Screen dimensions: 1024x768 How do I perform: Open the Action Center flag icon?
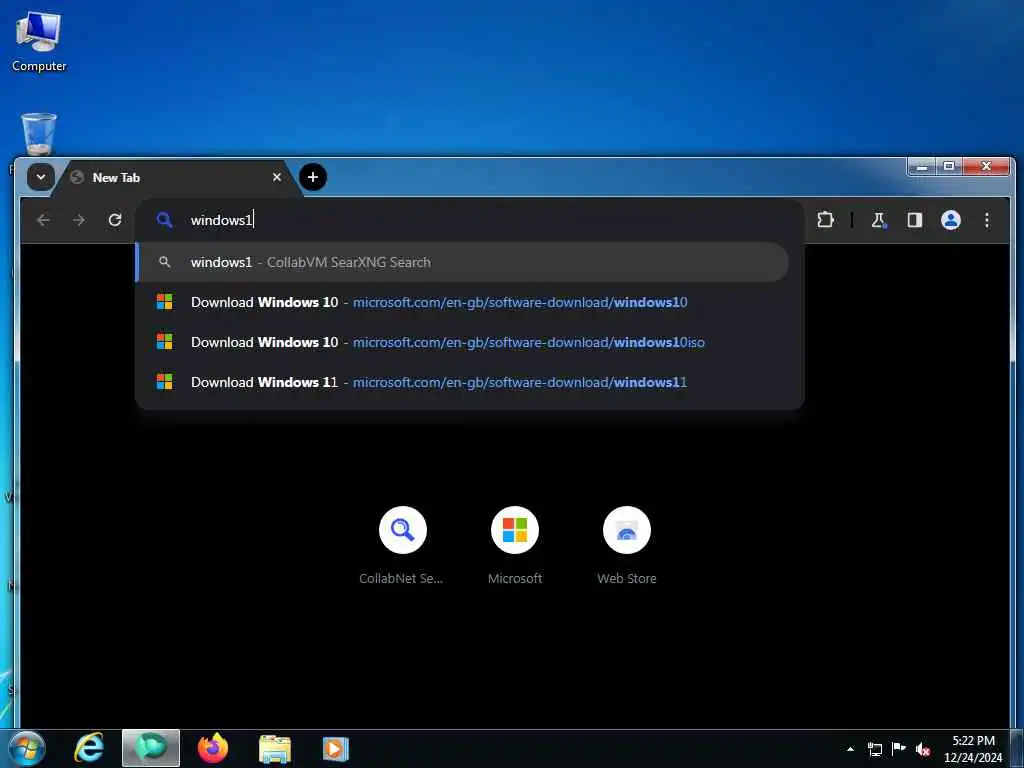pyautogui.click(x=899, y=749)
